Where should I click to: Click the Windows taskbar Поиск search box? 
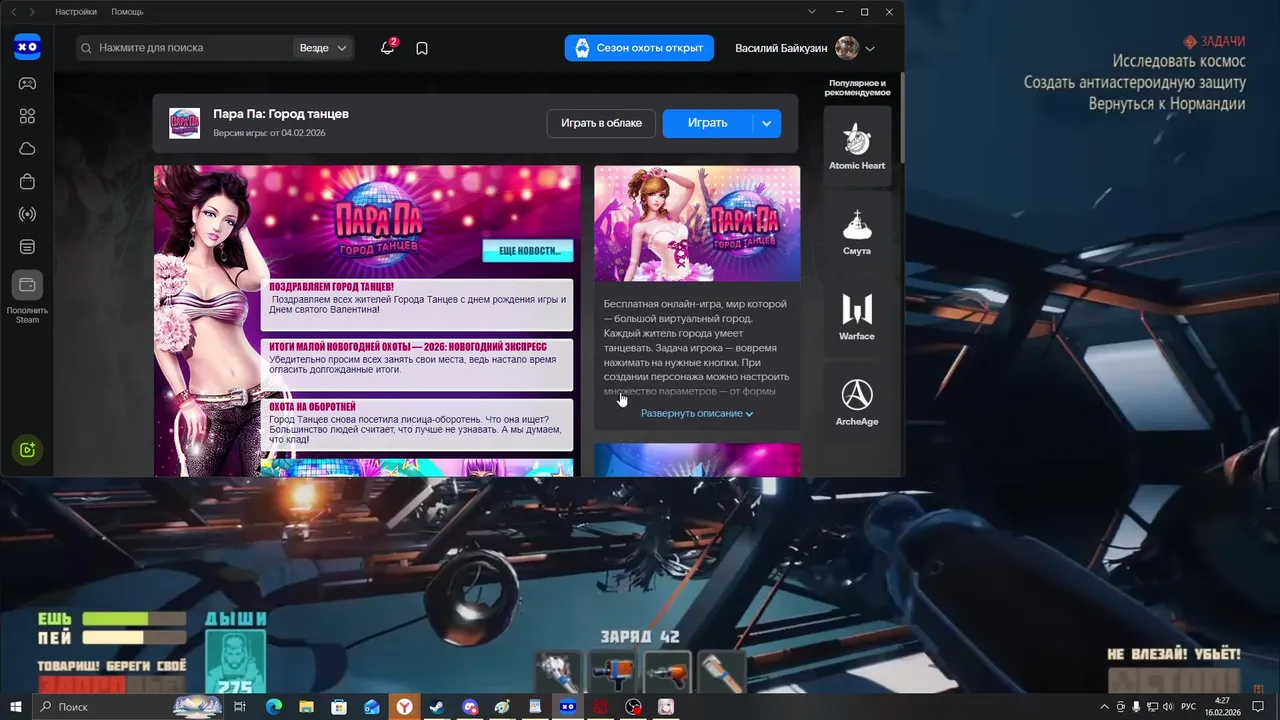(130, 707)
